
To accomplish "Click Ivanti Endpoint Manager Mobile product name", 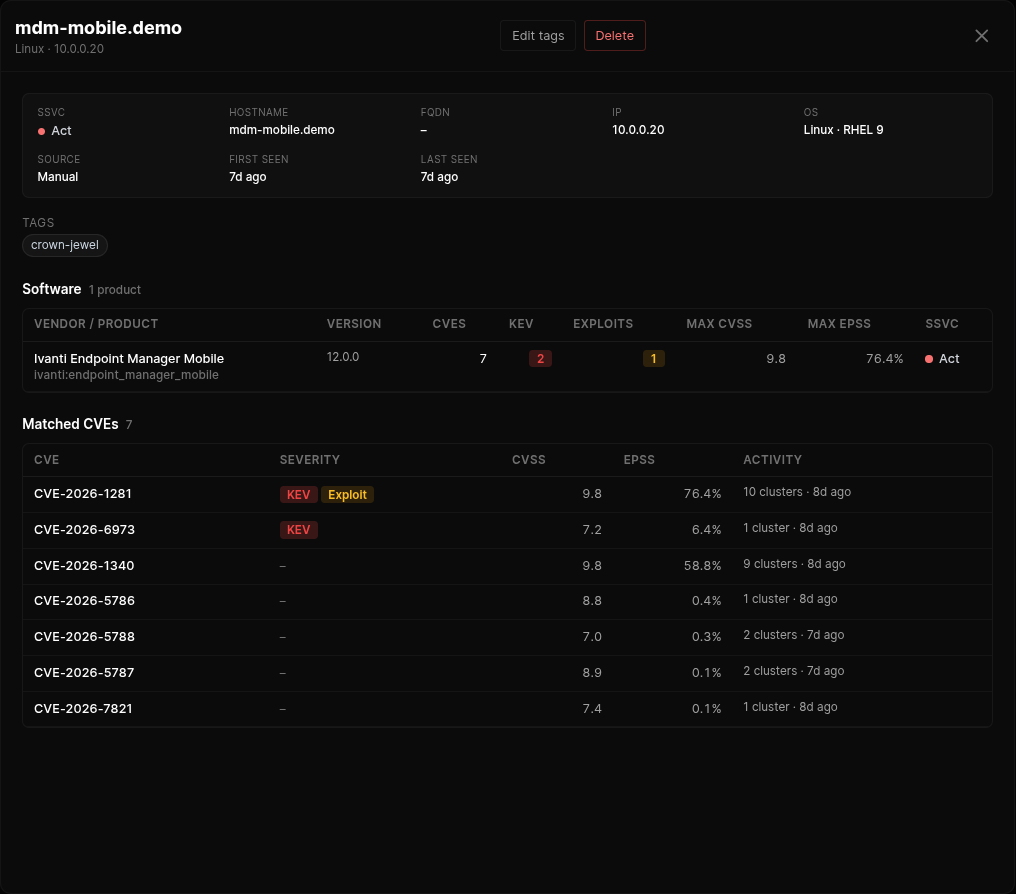I will 129,358.
